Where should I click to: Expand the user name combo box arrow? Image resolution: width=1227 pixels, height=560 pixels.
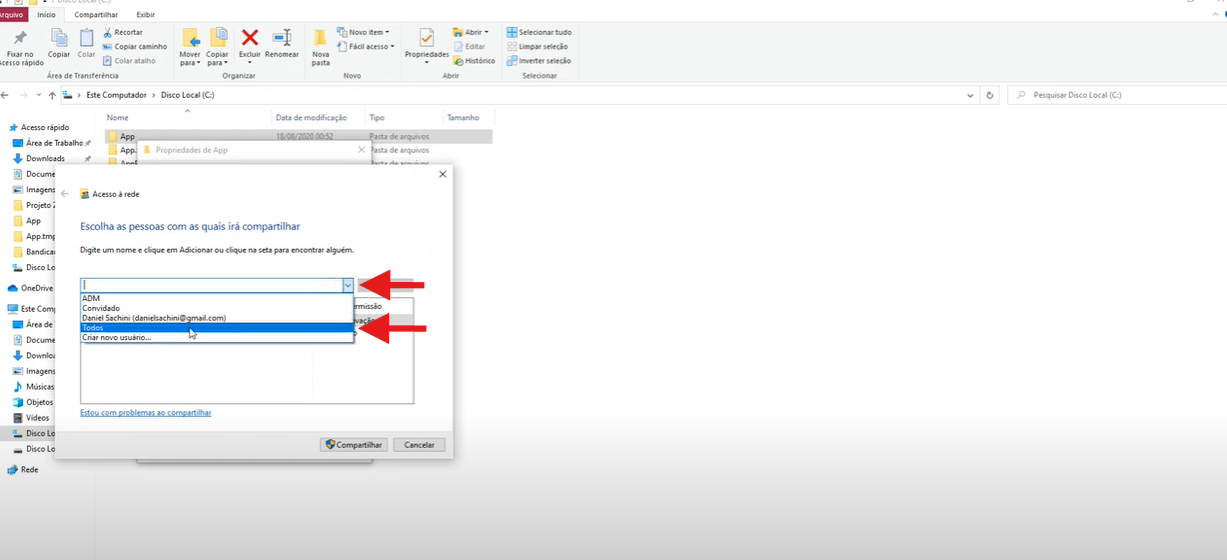pos(347,285)
